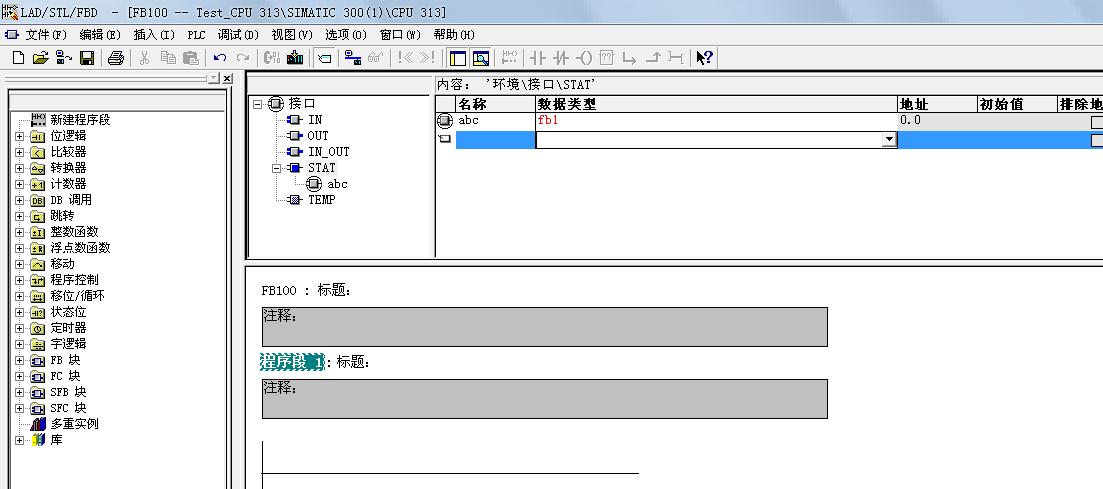Save the block with the floppy disk icon

(x=87, y=58)
